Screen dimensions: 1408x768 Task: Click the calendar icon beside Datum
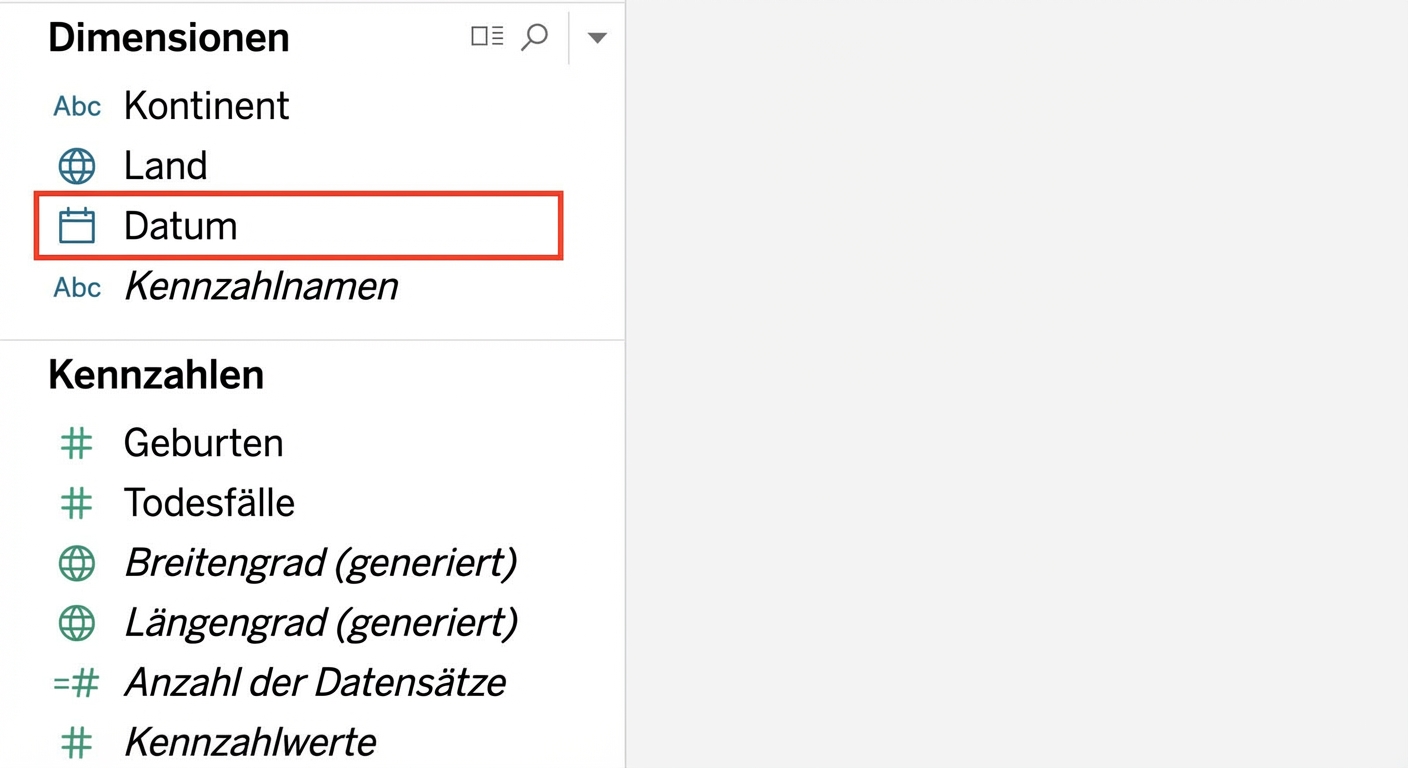[x=77, y=226]
